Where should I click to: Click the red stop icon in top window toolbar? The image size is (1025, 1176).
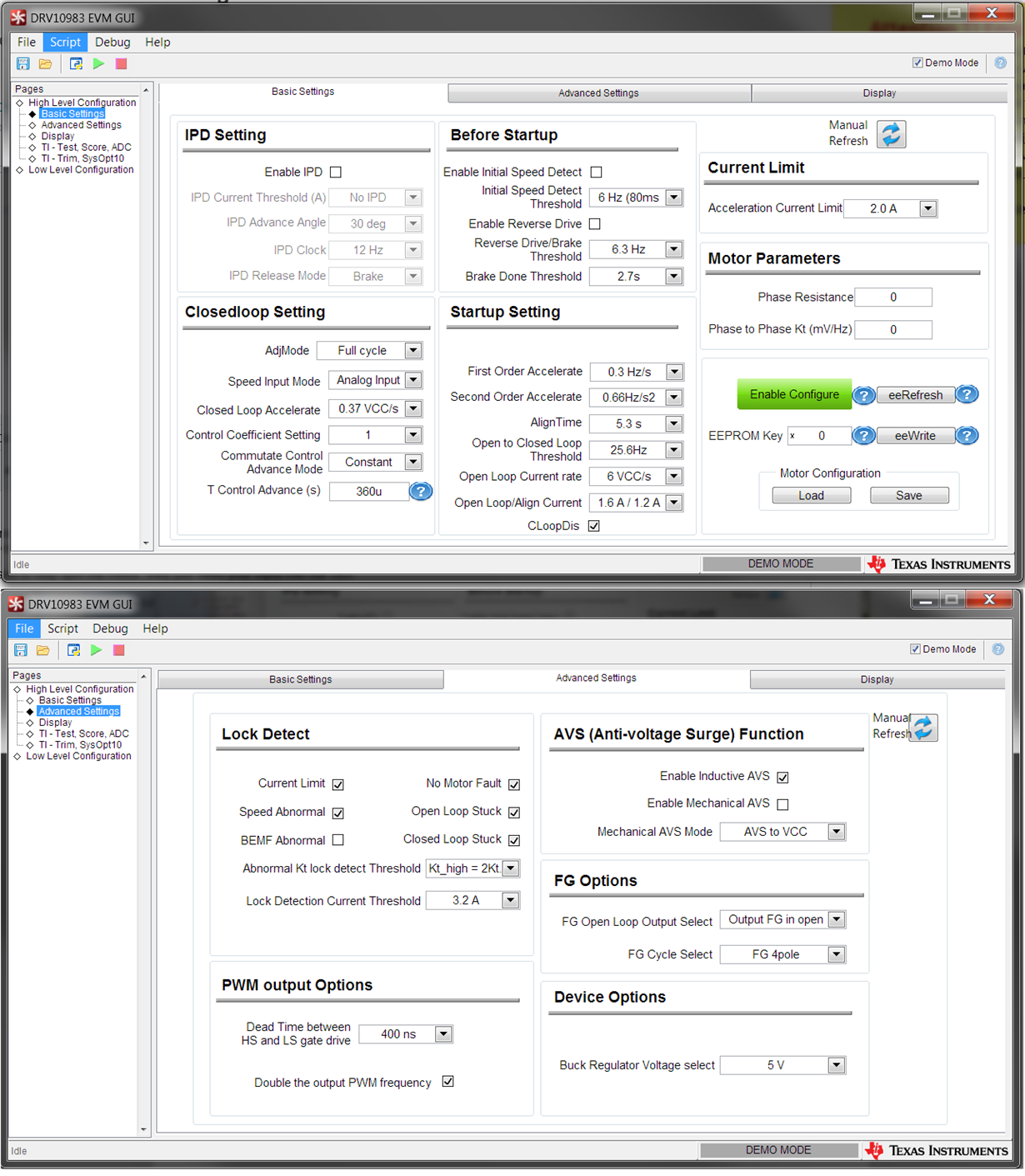[x=121, y=63]
